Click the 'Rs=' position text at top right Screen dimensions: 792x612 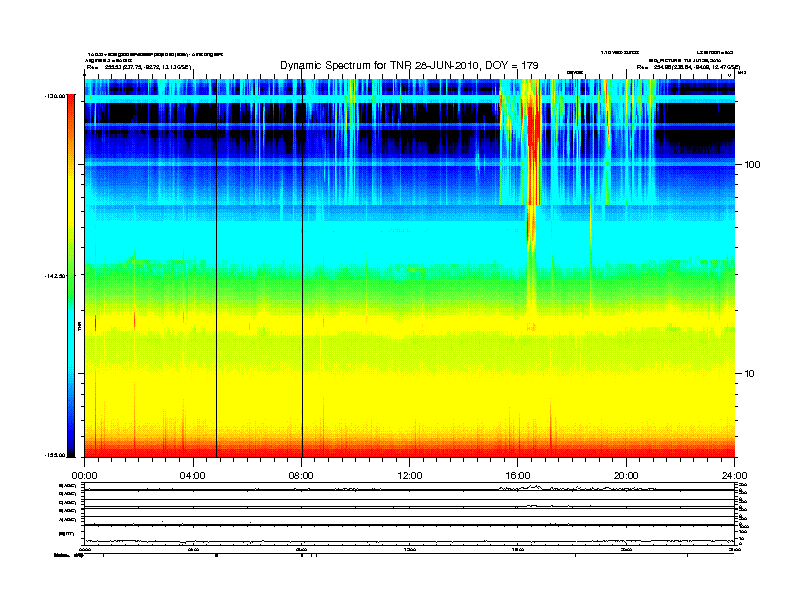coord(688,67)
